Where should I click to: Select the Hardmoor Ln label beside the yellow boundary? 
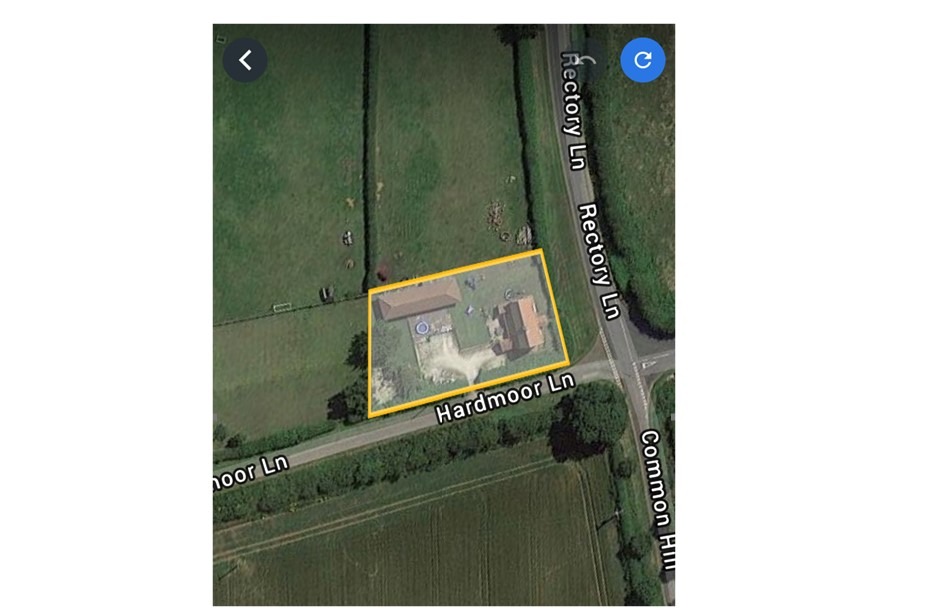point(505,399)
